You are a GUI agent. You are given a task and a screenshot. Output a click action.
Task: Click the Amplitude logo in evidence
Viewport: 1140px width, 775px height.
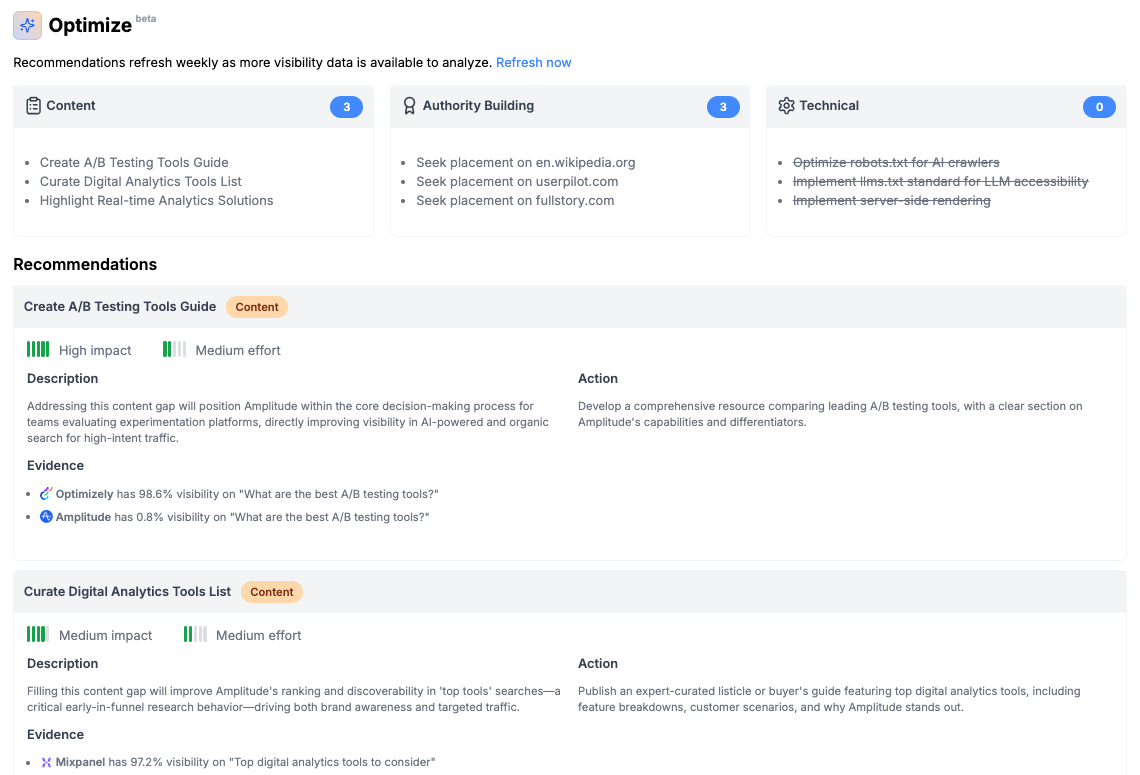(46, 517)
